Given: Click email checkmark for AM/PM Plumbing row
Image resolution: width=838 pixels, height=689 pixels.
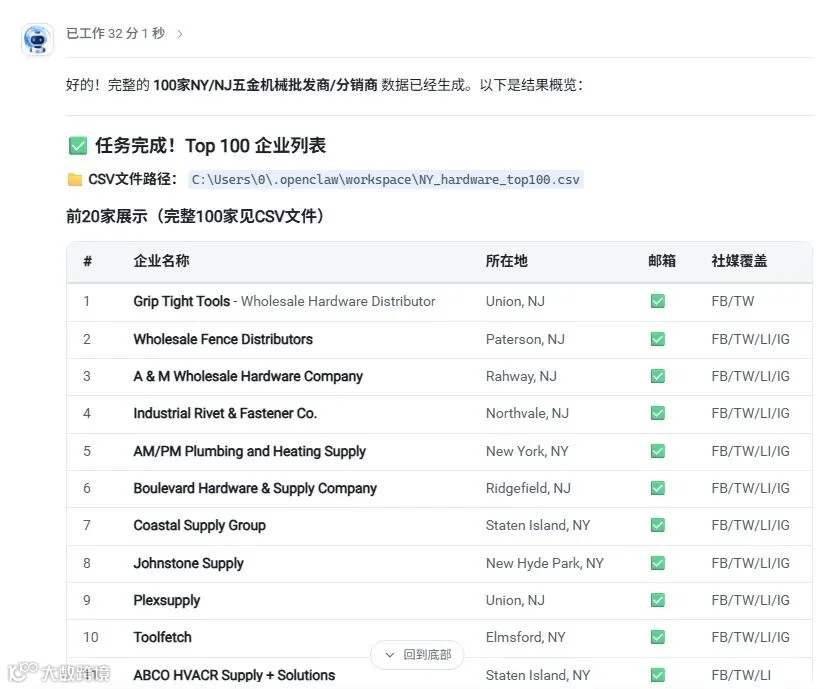Looking at the screenshot, I should (658, 451).
